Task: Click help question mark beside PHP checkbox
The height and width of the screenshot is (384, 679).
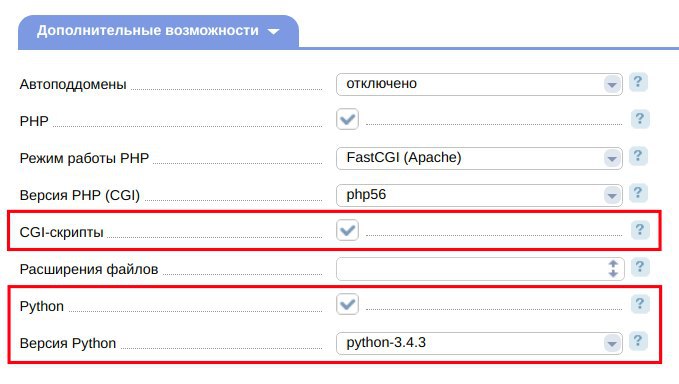Action: point(640,119)
